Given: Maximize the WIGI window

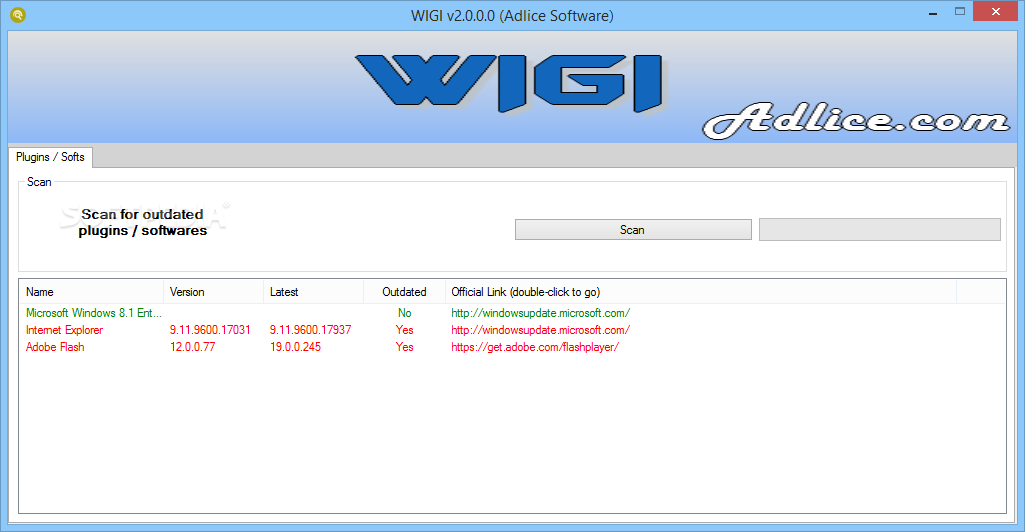Looking at the screenshot, I should (x=960, y=12).
